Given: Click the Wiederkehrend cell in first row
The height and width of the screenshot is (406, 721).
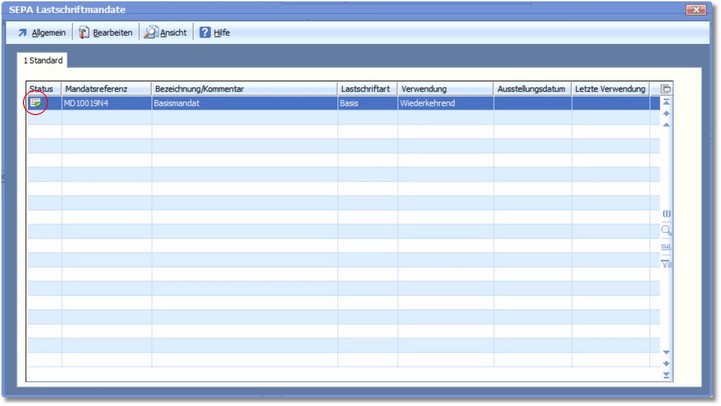Looking at the screenshot, I should click(445, 103).
